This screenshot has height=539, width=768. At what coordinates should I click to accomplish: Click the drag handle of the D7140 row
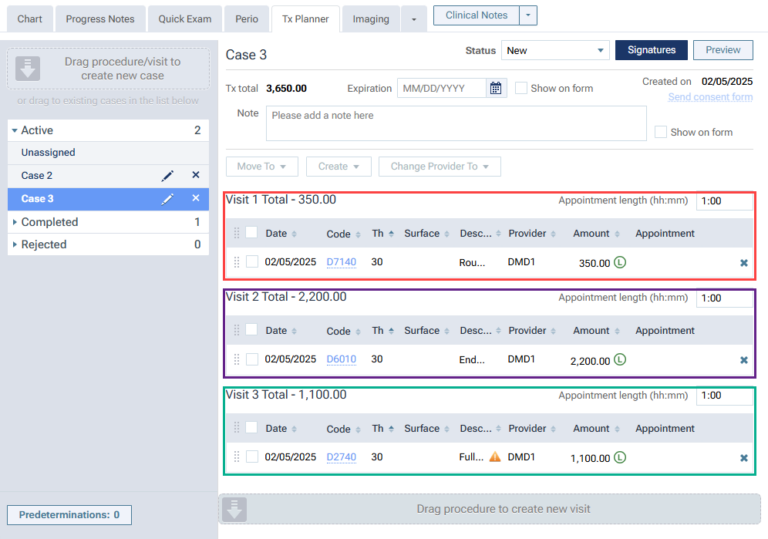coord(237,262)
